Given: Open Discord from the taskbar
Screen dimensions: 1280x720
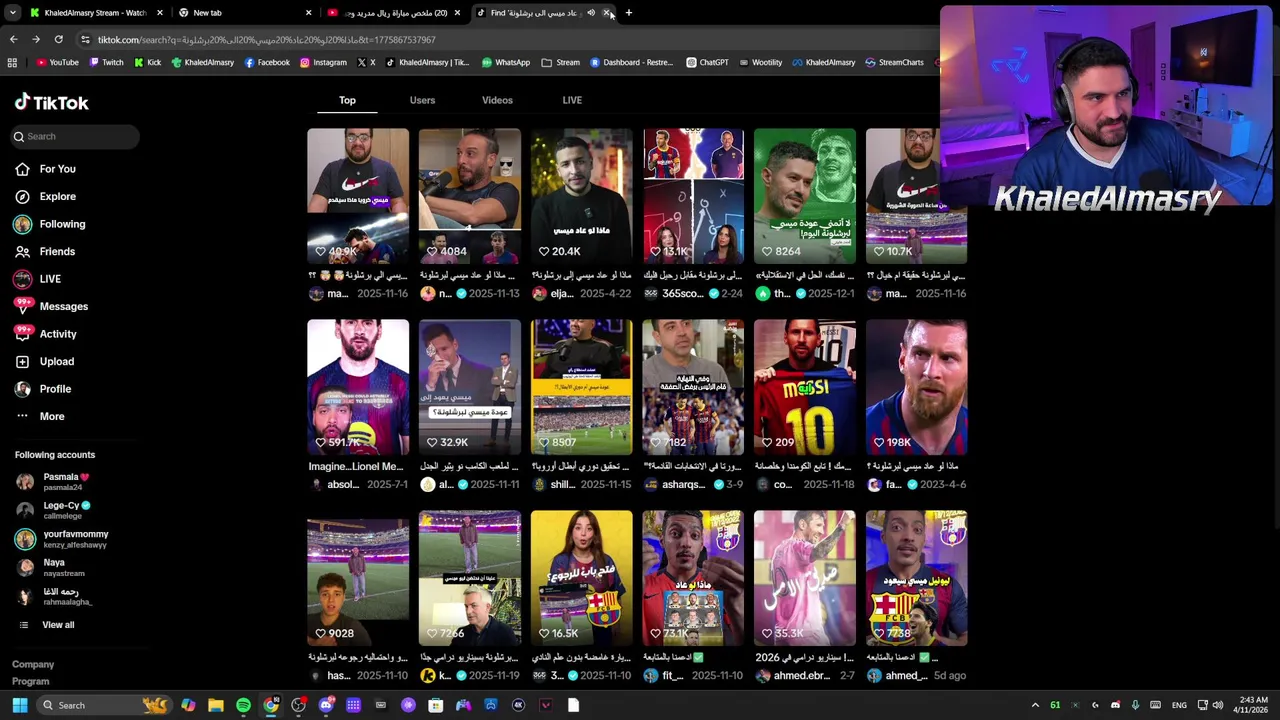Looking at the screenshot, I should pyautogui.click(x=326, y=705).
